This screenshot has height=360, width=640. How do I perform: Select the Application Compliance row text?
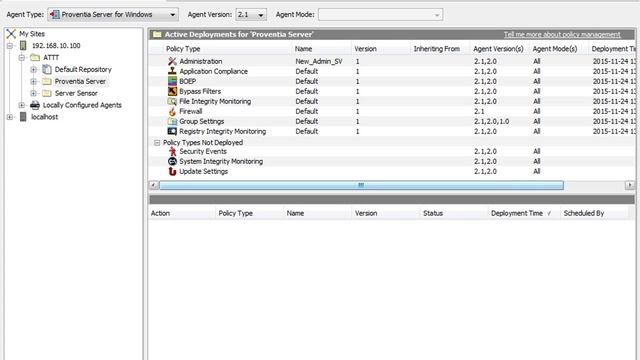pyautogui.click(x=213, y=71)
